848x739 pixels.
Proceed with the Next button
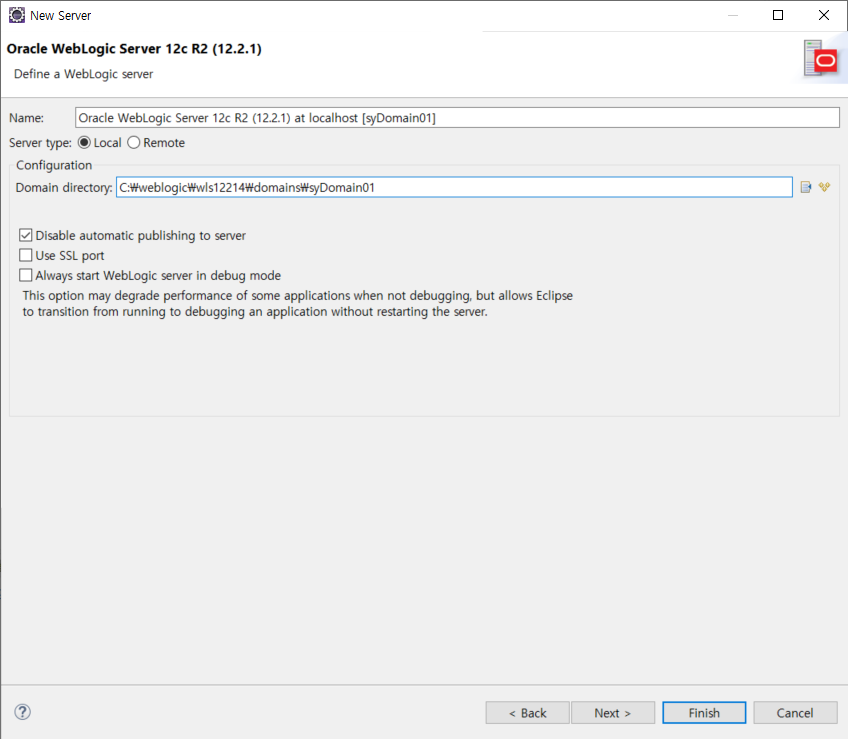click(613, 713)
